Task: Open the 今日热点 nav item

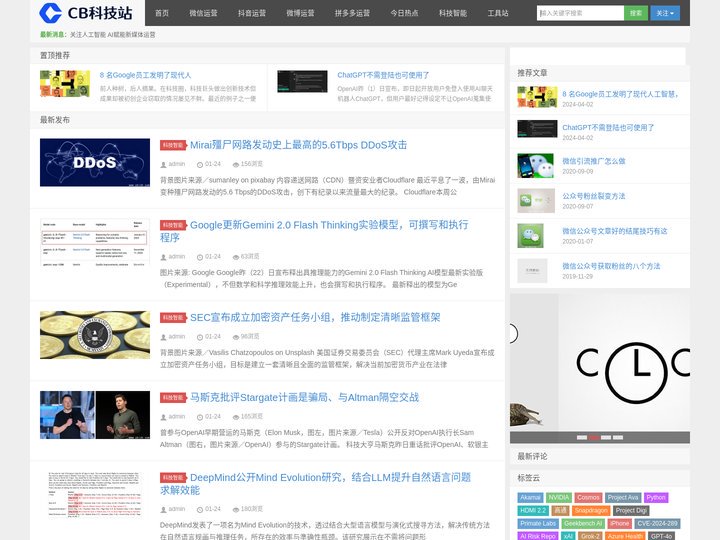Action: point(404,13)
